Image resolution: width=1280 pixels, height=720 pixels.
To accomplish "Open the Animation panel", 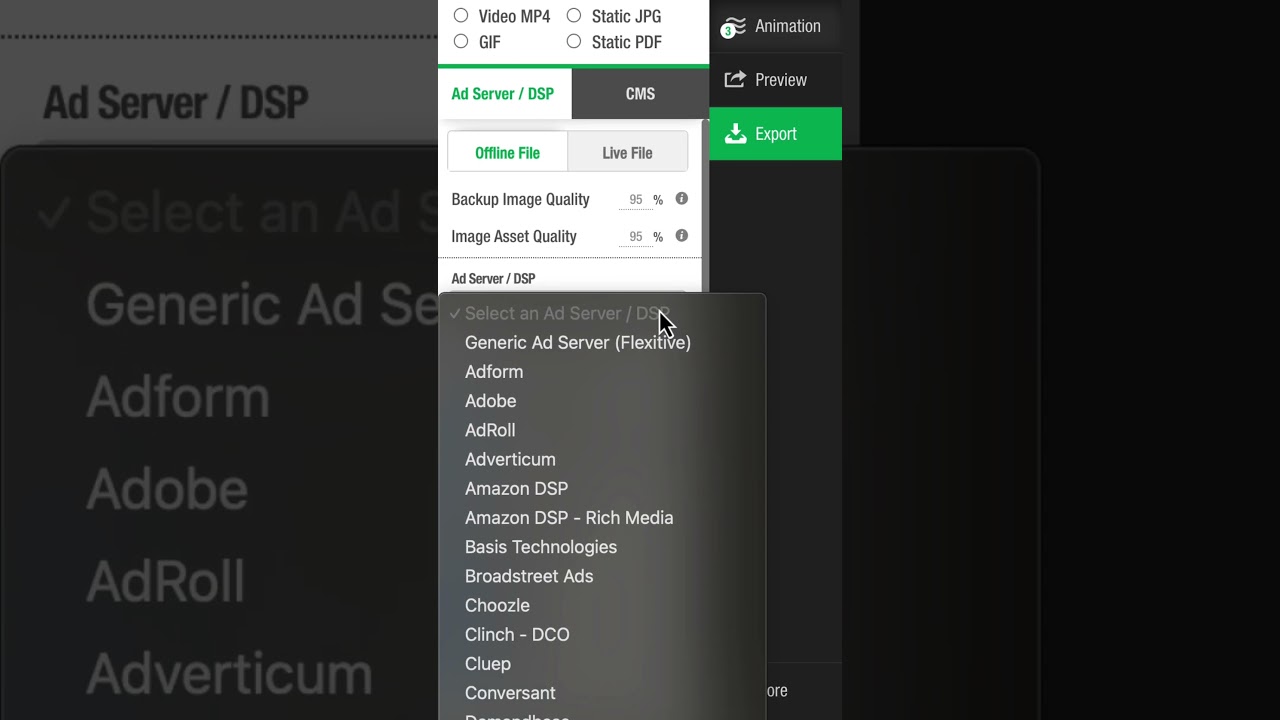I will pos(775,27).
